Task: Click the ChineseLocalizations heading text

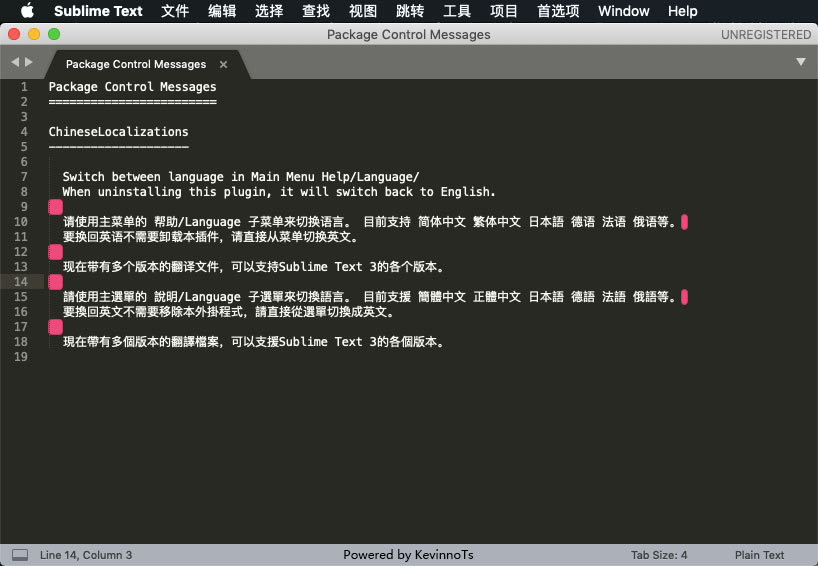Action: (118, 131)
